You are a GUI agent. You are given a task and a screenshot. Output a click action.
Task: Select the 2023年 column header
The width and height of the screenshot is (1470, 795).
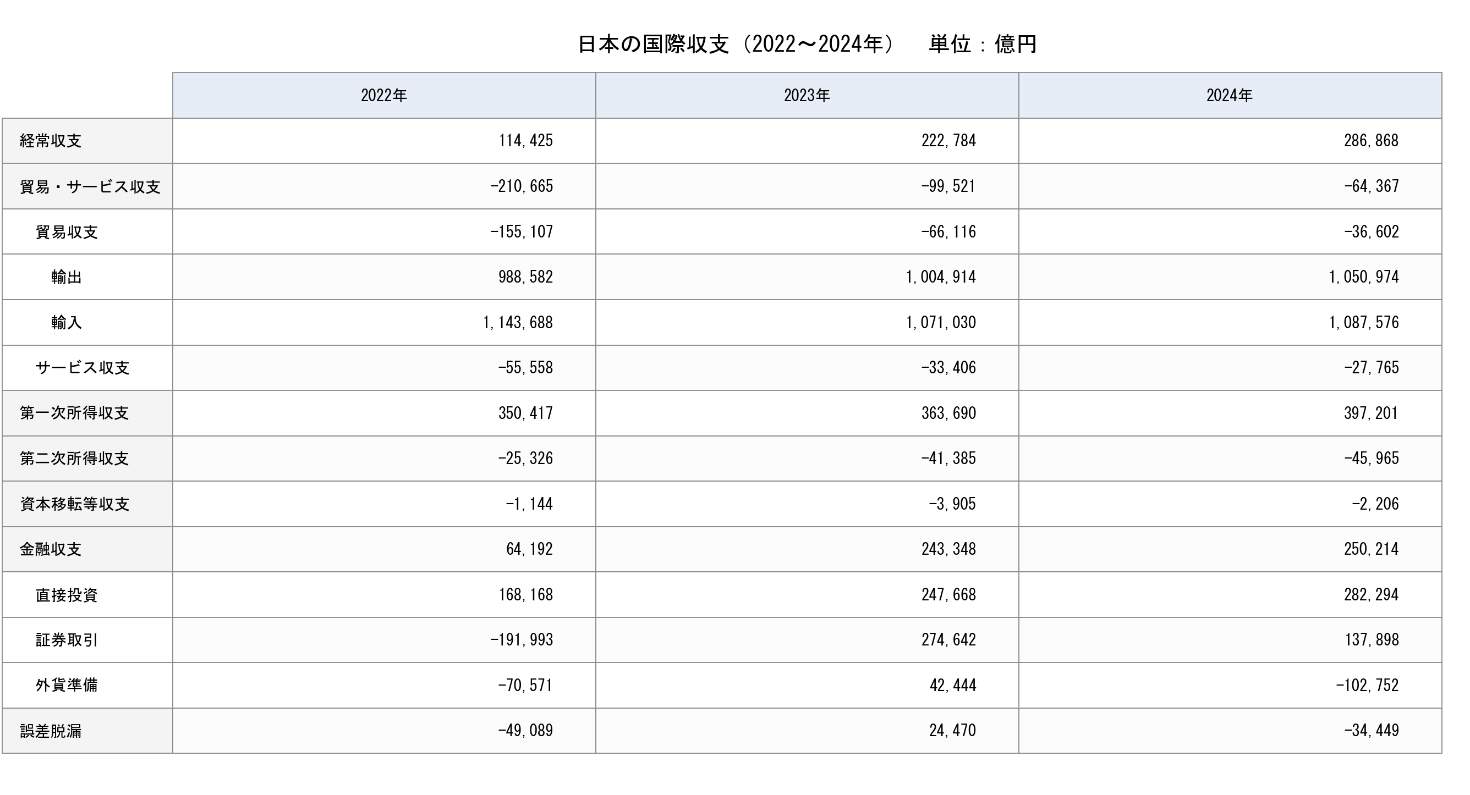pyautogui.click(x=806, y=96)
